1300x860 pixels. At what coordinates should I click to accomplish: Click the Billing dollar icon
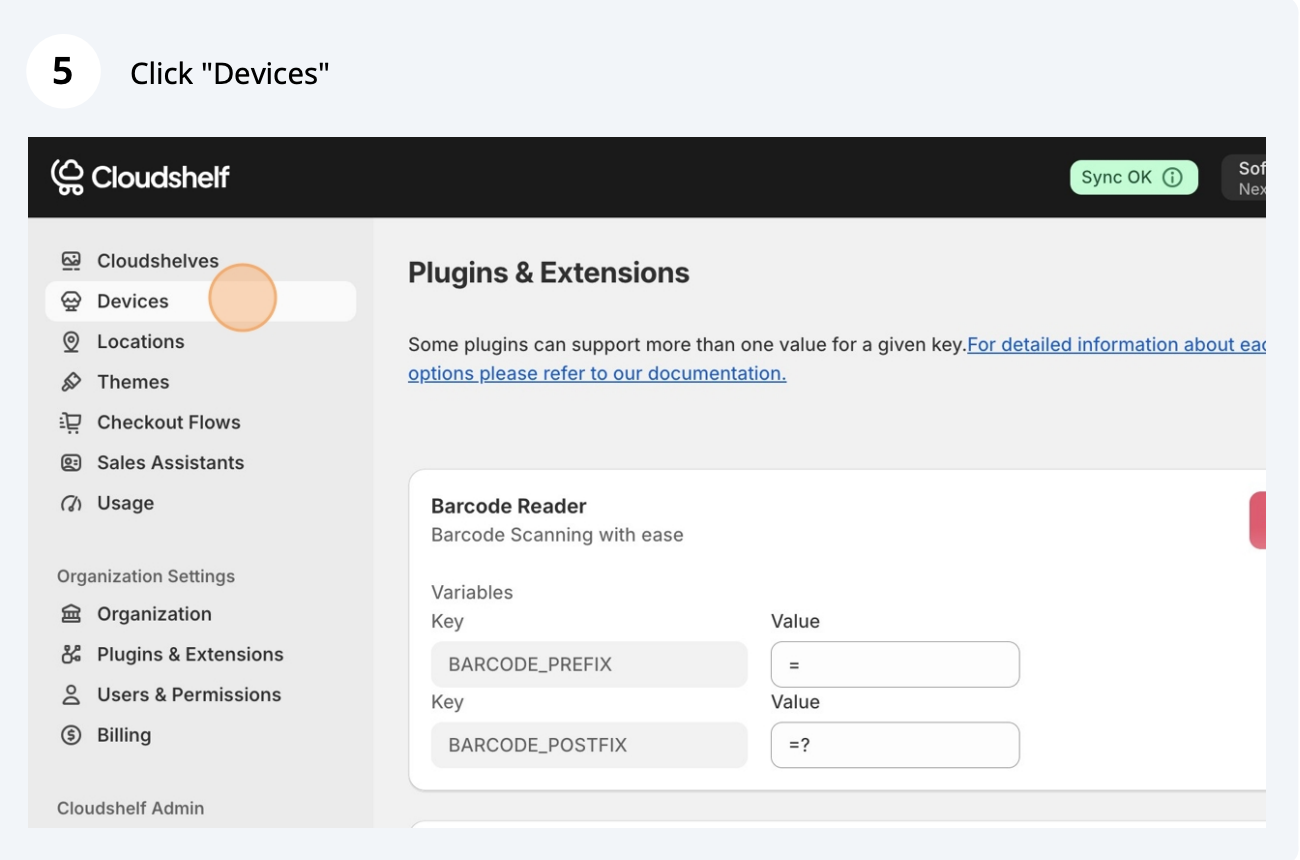click(x=70, y=735)
